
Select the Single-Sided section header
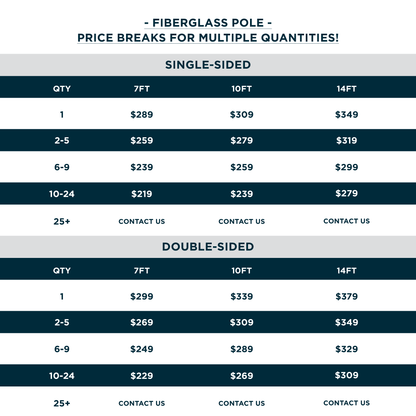208,65
